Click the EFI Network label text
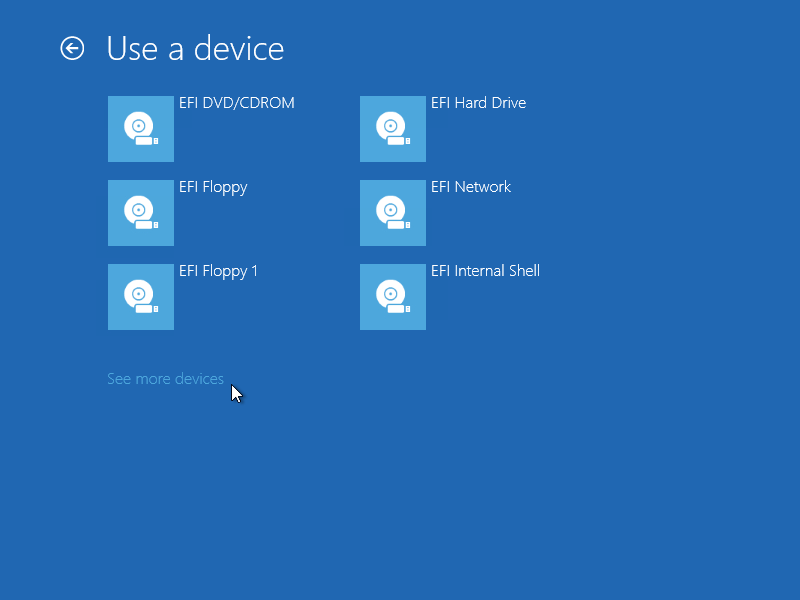 coord(471,187)
